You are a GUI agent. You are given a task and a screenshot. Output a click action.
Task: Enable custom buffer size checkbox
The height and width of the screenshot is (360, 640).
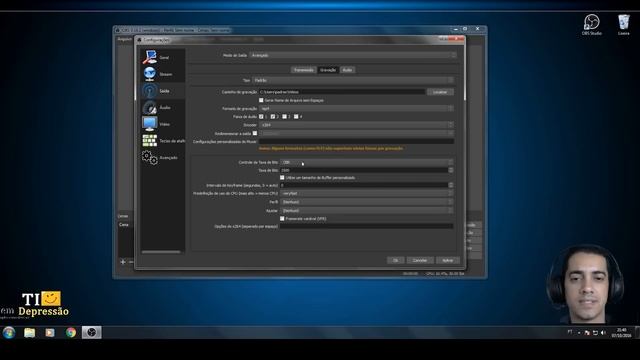pyautogui.click(x=282, y=178)
